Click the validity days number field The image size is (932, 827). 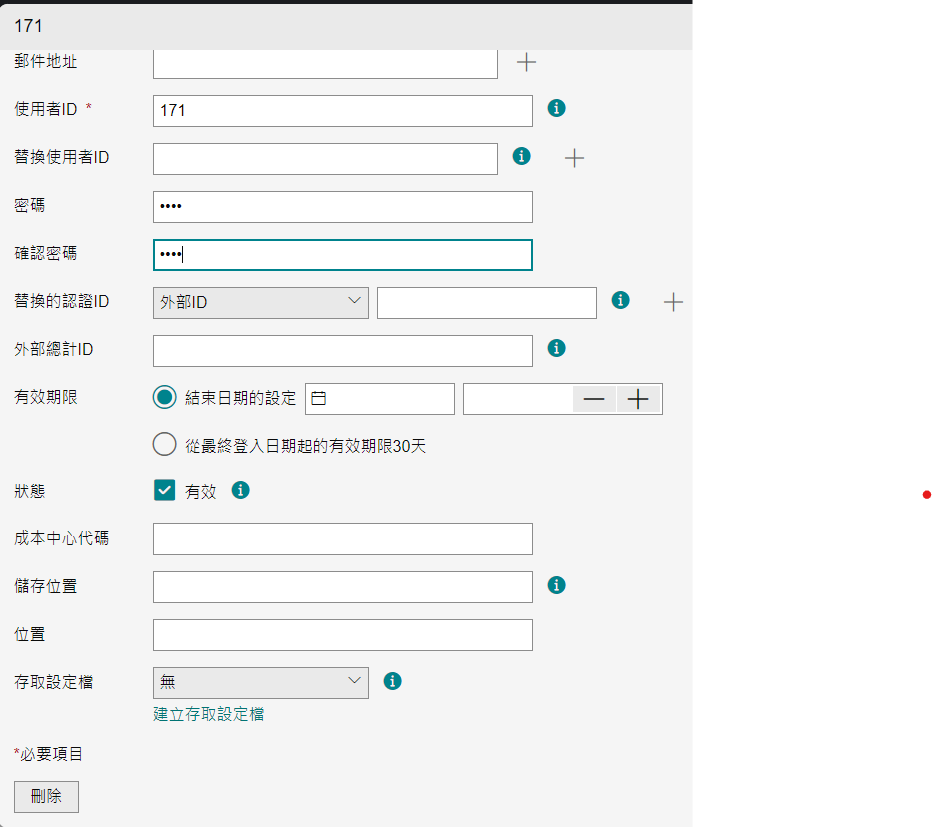coord(518,399)
